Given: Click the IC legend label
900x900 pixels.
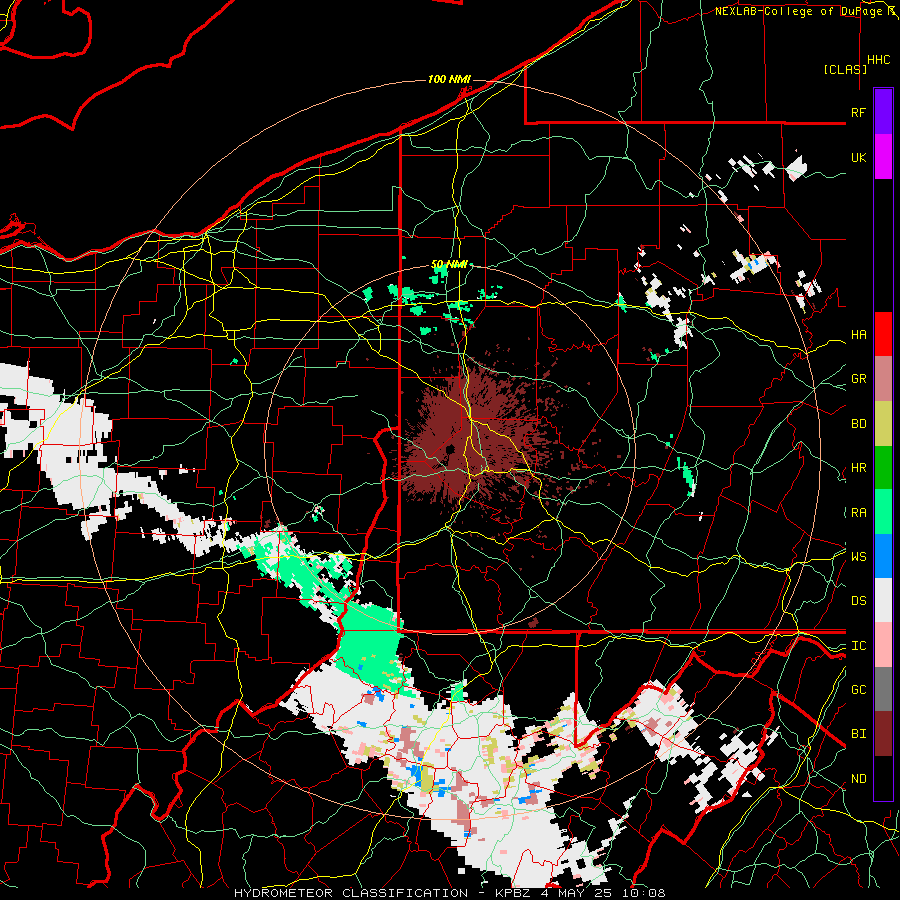Looking at the screenshot, I should (x=858, y=646).
